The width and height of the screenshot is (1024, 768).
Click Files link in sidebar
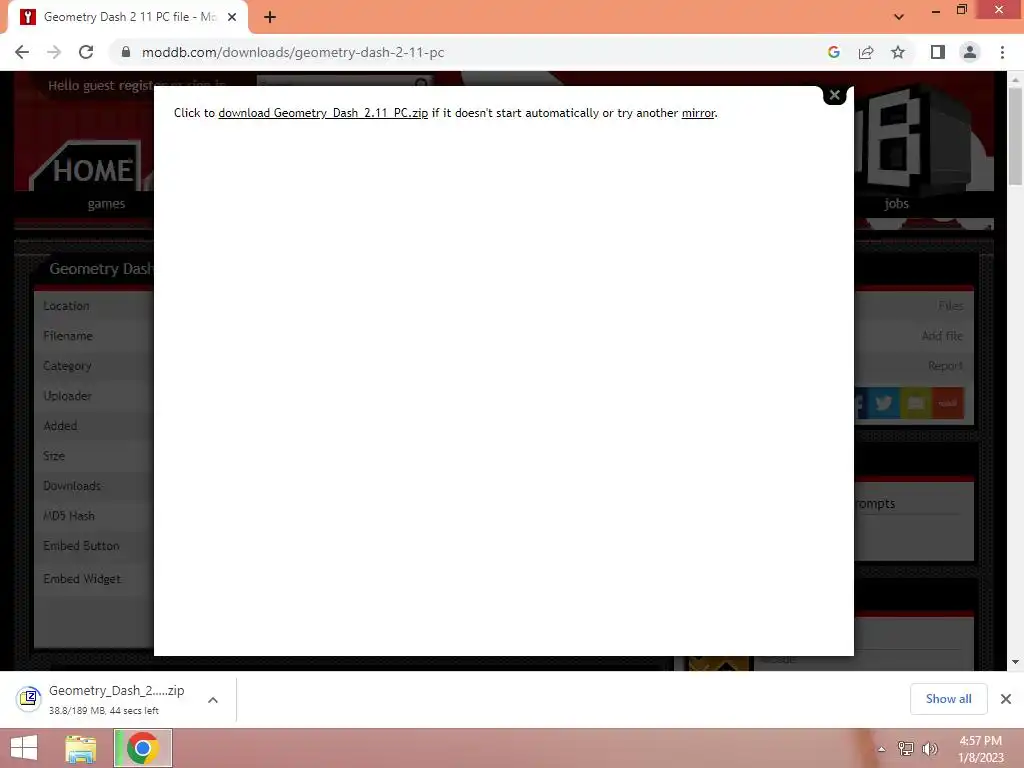(950, 306)
